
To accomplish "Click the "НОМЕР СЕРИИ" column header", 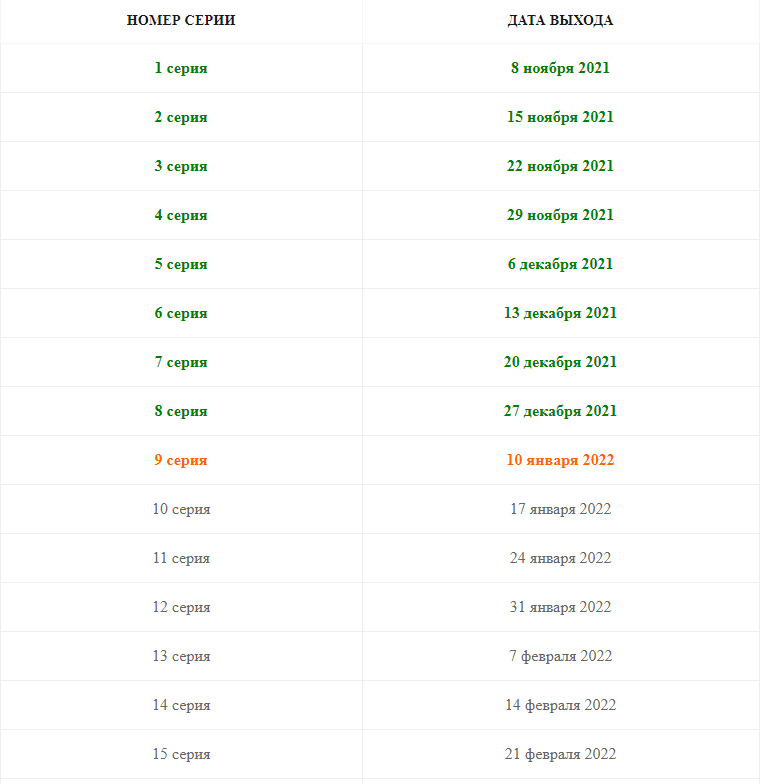I will pos(181,20).
